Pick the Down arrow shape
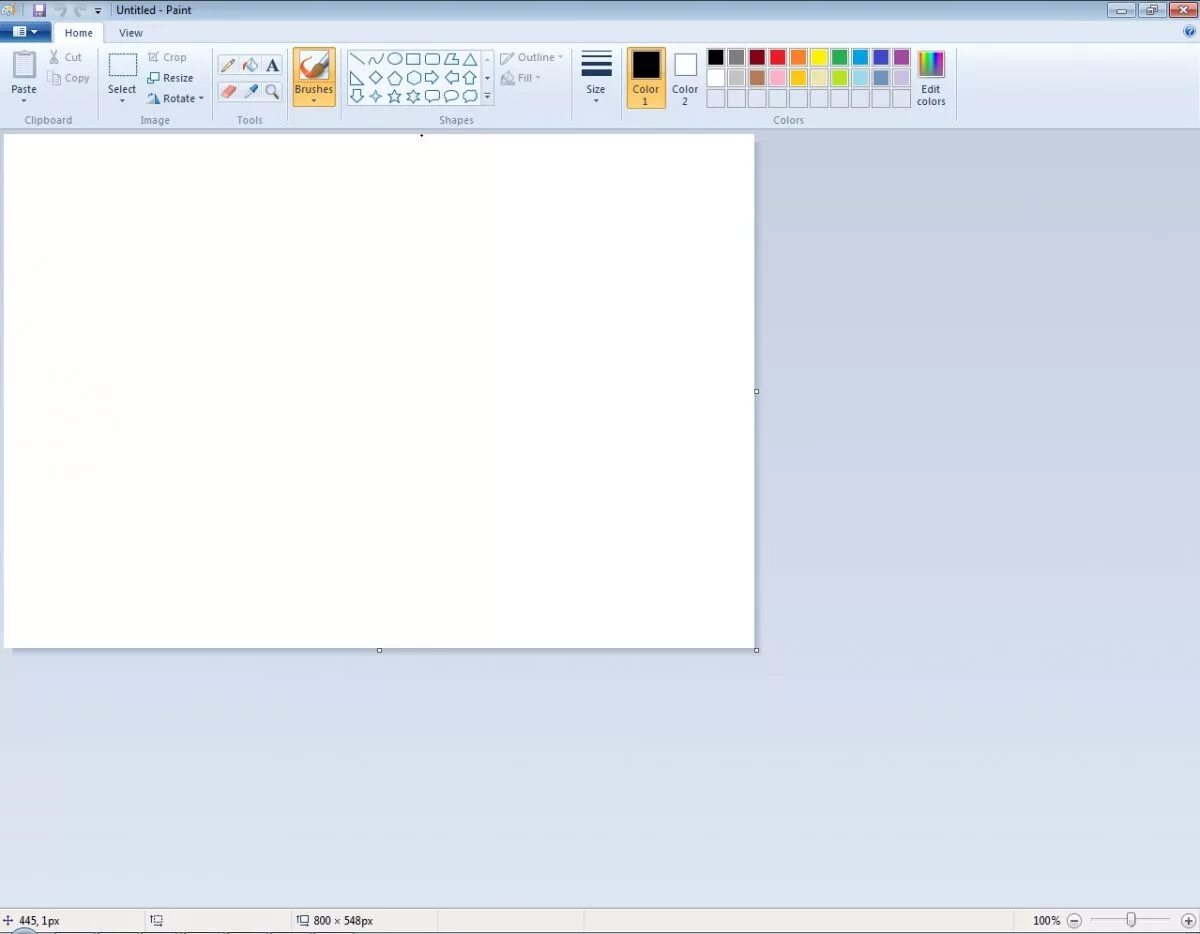 [357, 96]
